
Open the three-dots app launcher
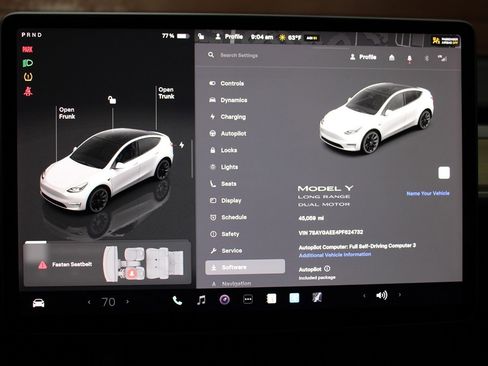pyautogui.click(x=248, y=299)
